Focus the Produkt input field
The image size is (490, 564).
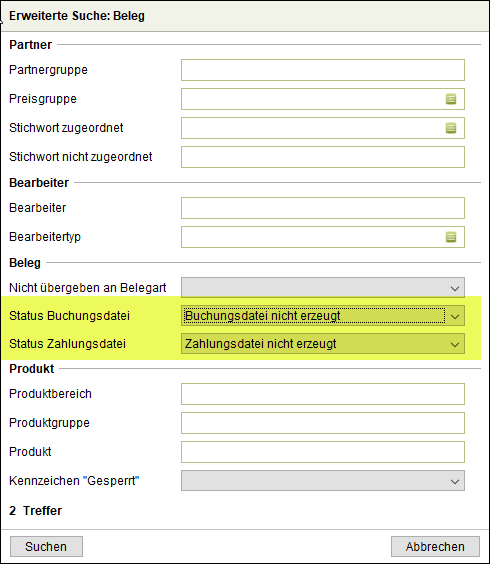323,452
